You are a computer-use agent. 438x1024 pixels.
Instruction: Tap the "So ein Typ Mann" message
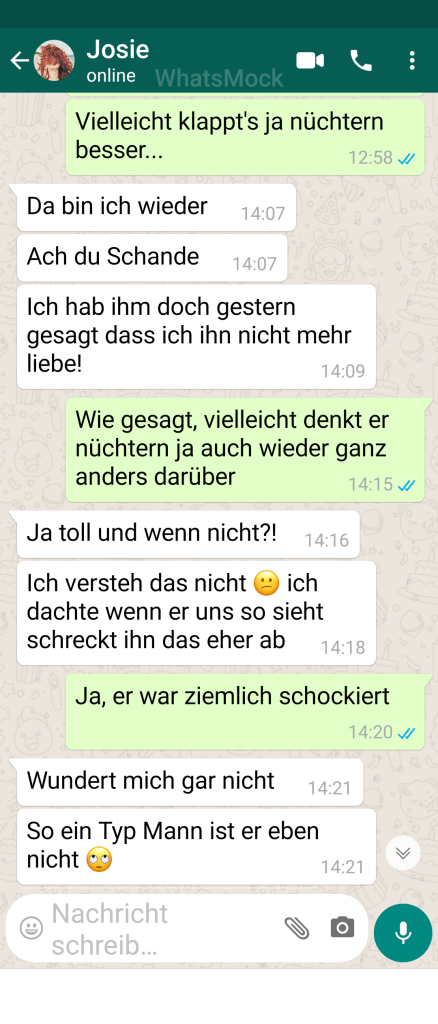pyautogui.click(x=196, y=846)
